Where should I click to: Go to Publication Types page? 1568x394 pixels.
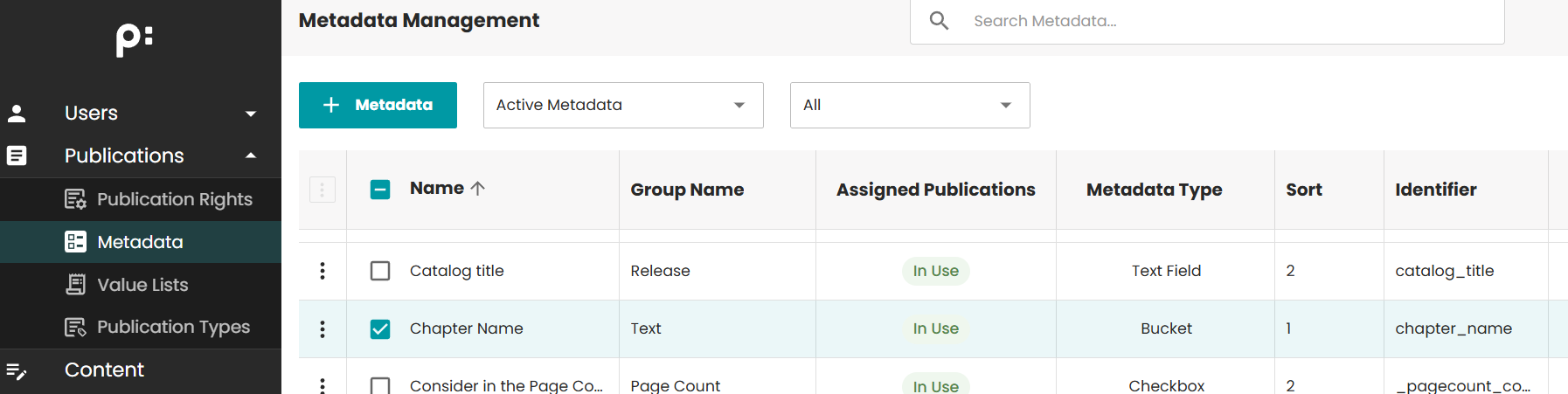click(141, 327)
